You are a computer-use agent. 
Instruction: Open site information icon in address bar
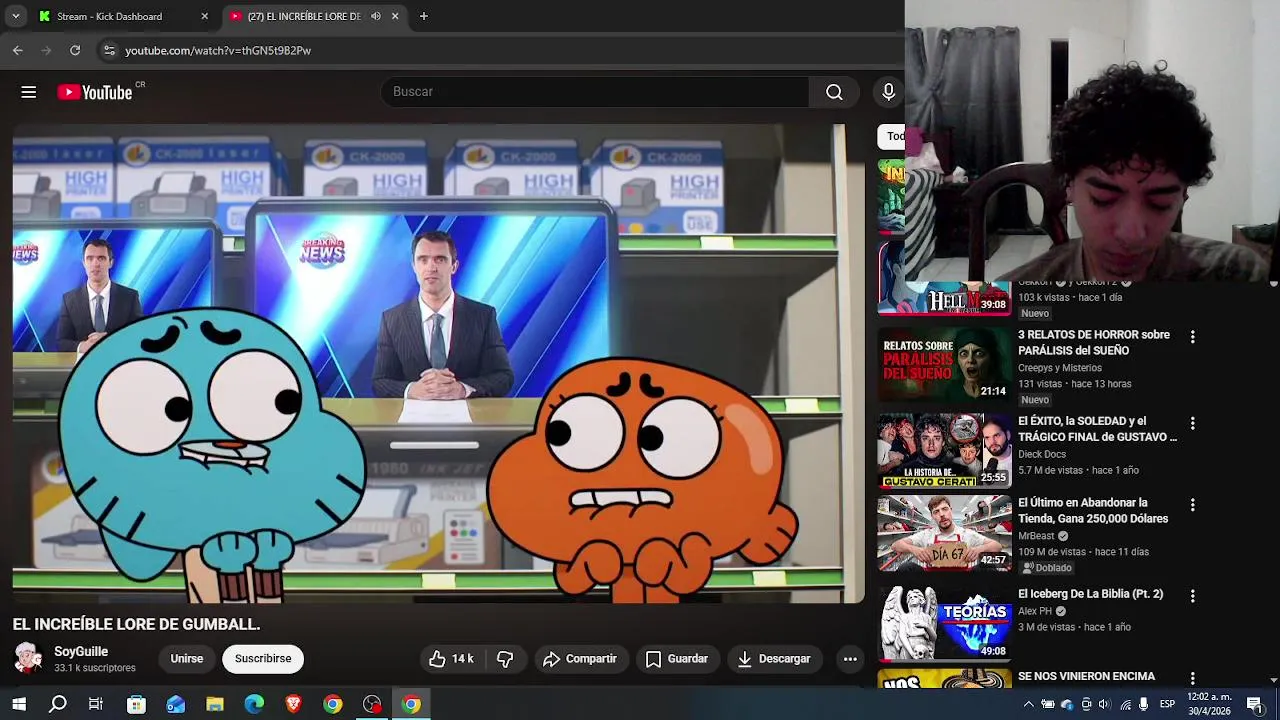pyautogui.click(x=109, y=50)
